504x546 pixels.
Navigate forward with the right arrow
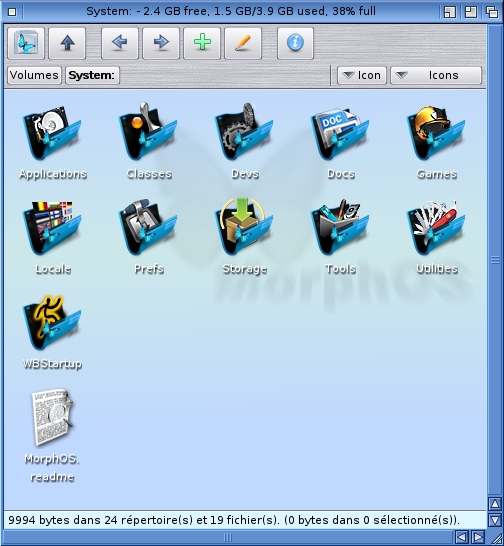point(161,43)
